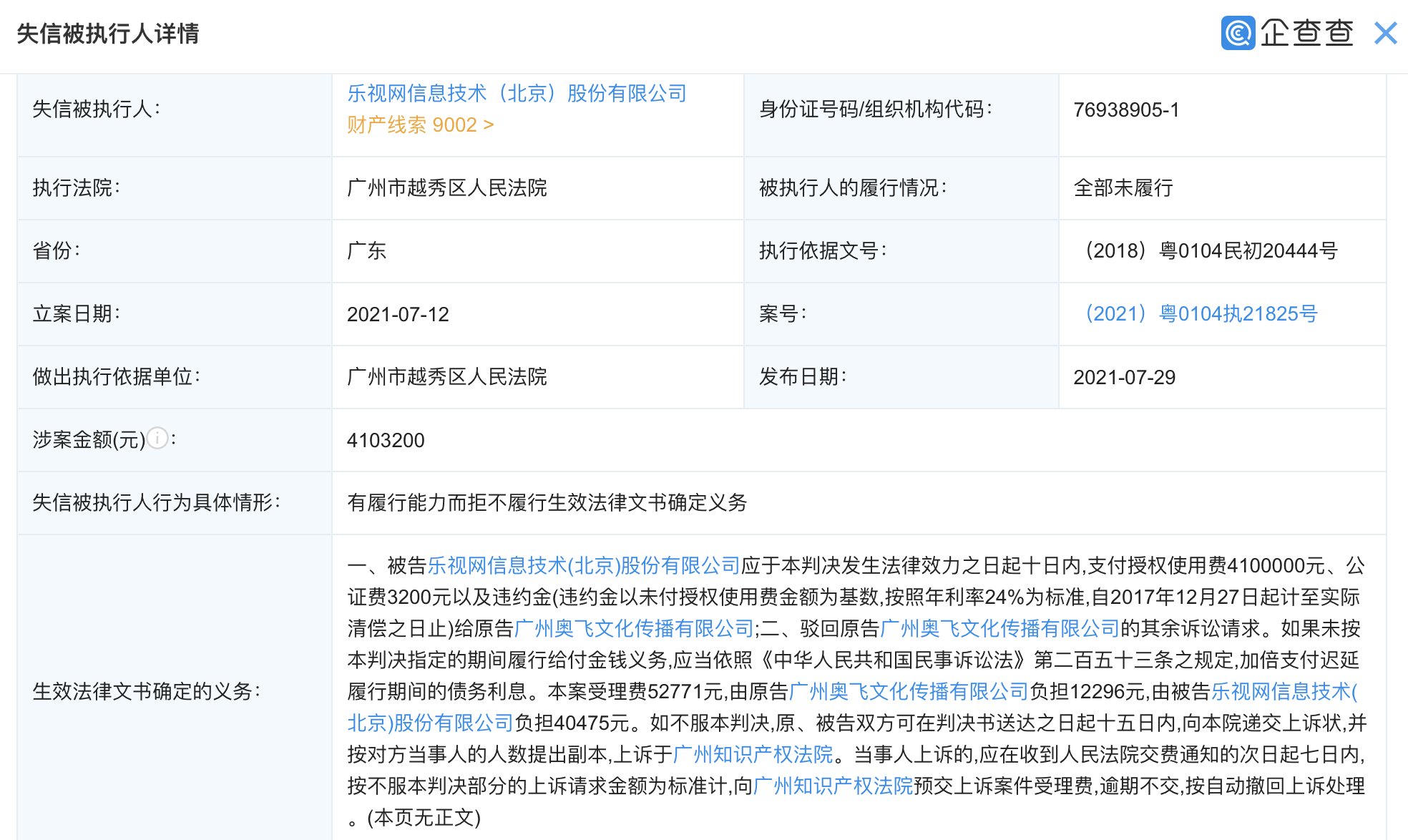The image size is (1408, 840).
Task: Click the 执行依据文号 label
Action: pyautogui.click(x=823, y=251)
